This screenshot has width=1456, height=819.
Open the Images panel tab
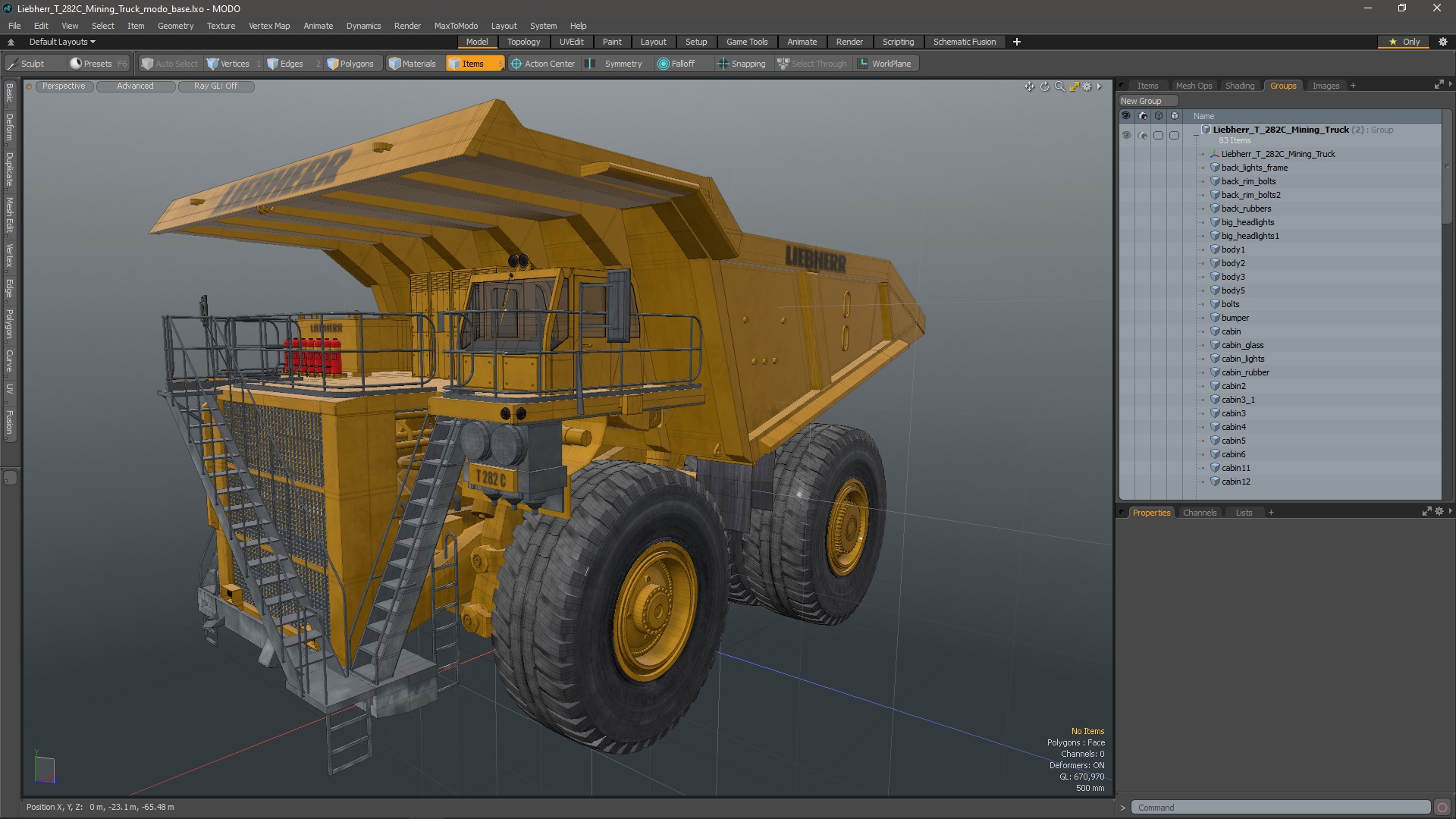(x=1326, y=86)
